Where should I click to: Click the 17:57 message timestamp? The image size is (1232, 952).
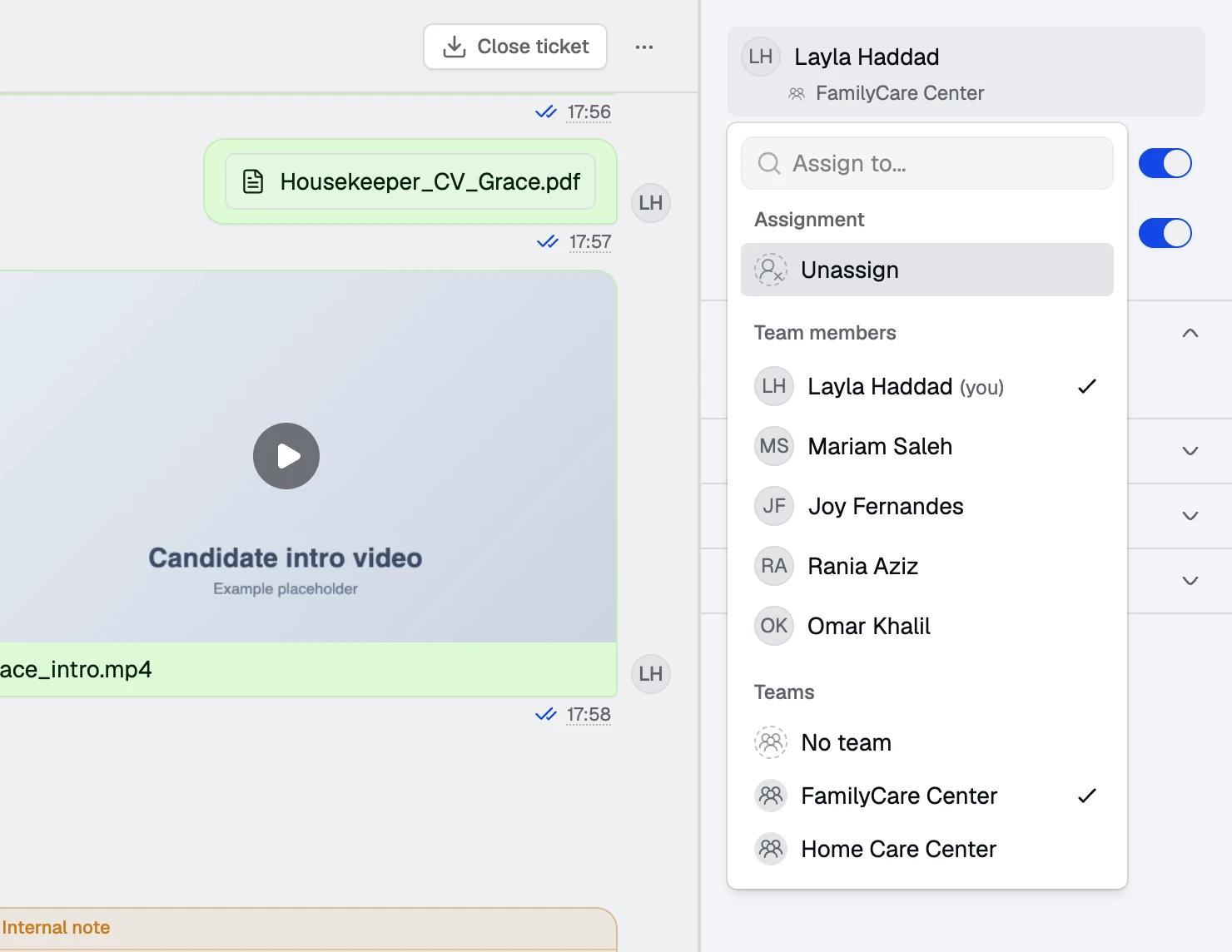coord(590,242)
